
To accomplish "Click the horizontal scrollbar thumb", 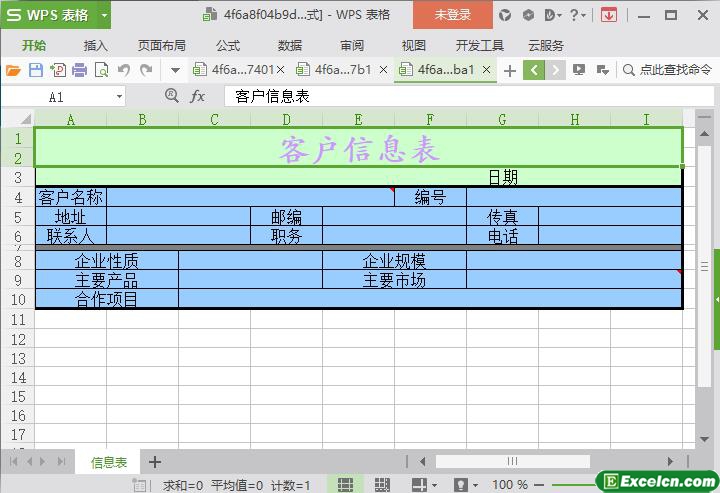I will coord(512,461).
